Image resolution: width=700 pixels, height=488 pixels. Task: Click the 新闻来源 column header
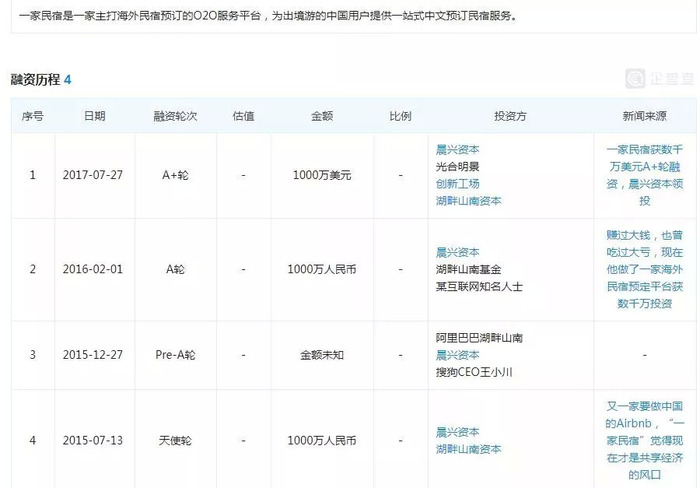point(645,116)
